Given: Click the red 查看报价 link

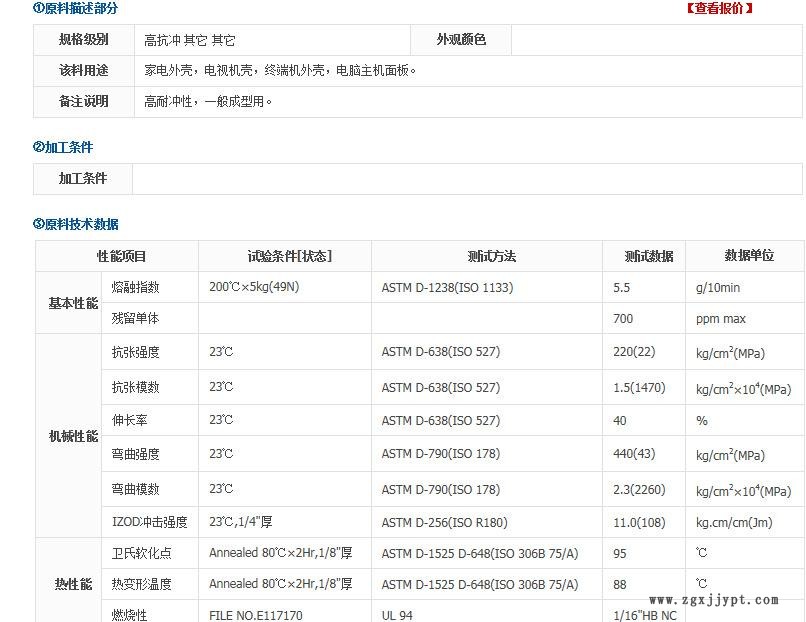Looking at the screenshot, I should coord(720,8).
